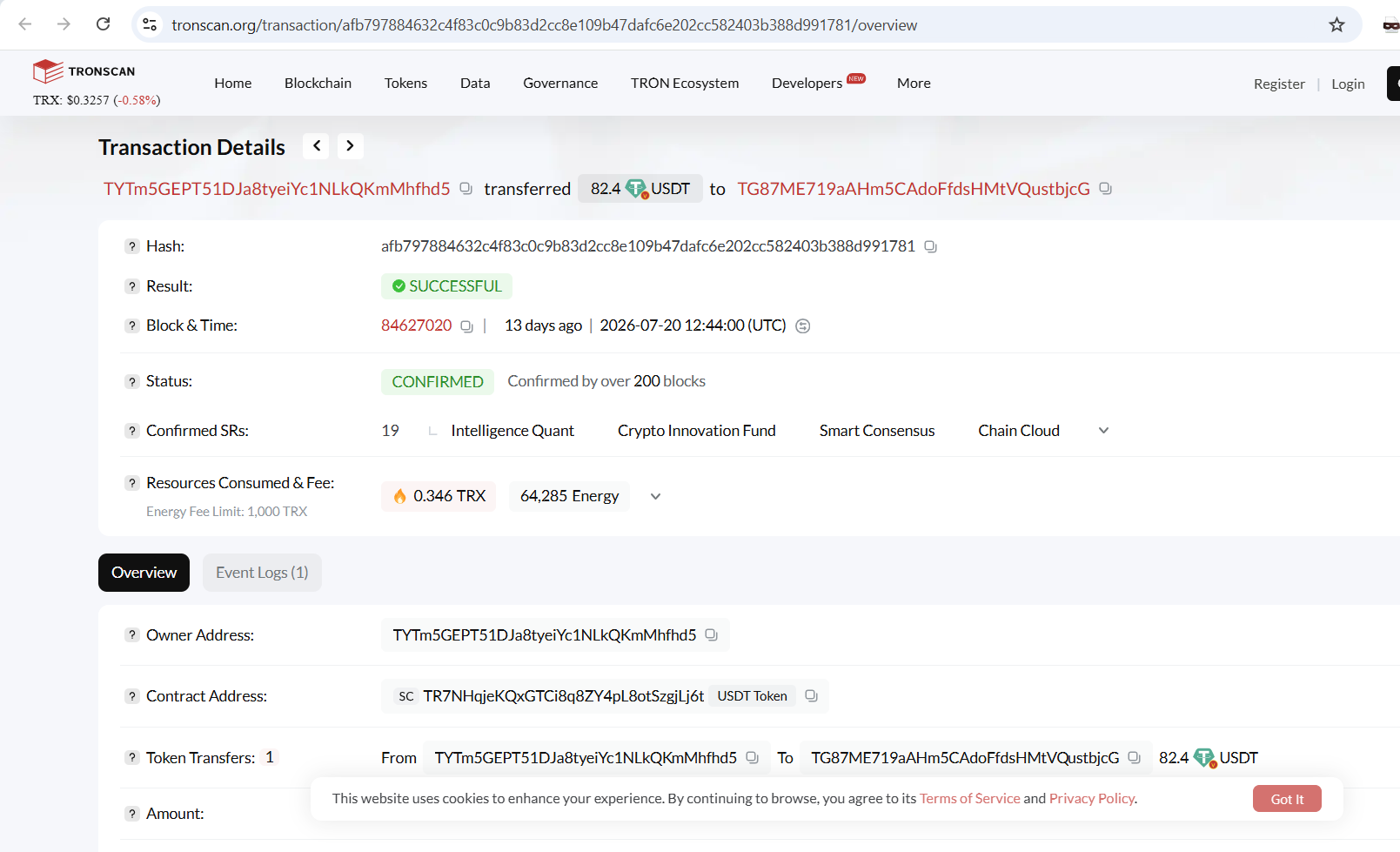The width and height of the screenshot is (1400, 852).
Task: Copy the USDT contract address
Action: click(x=811, y=696)
